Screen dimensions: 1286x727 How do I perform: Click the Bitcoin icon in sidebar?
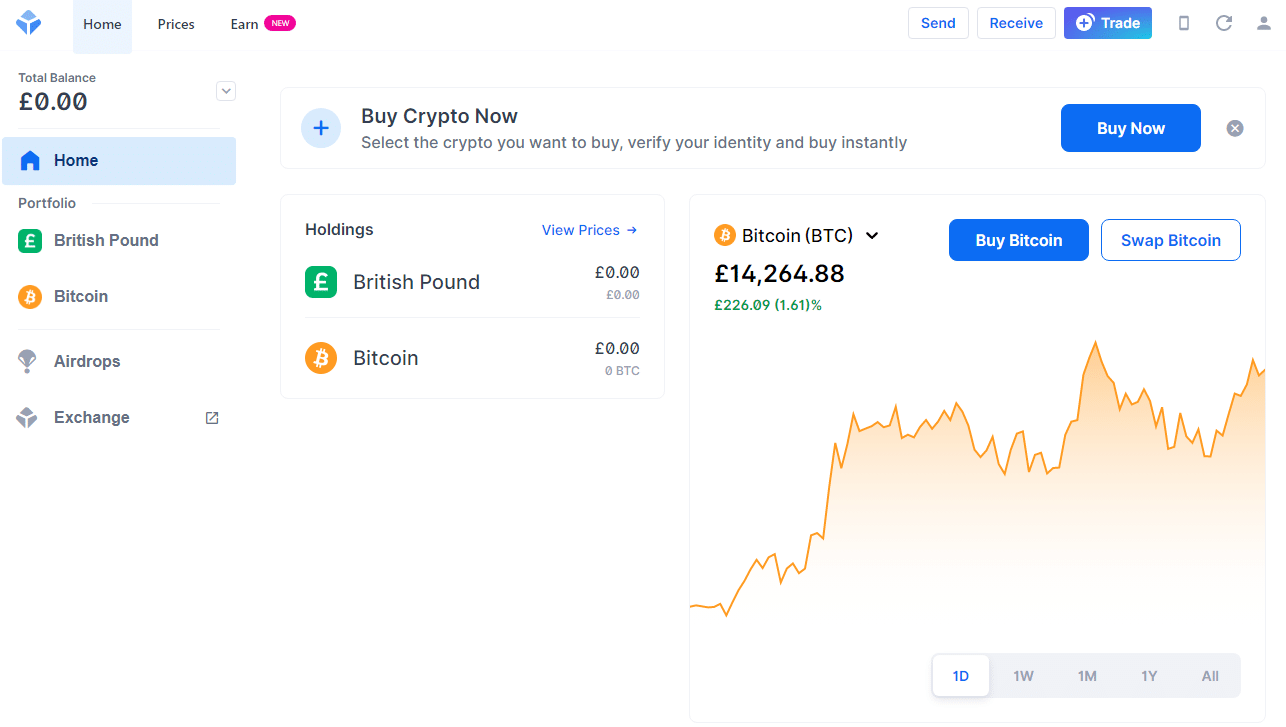[x=30, y=297]
